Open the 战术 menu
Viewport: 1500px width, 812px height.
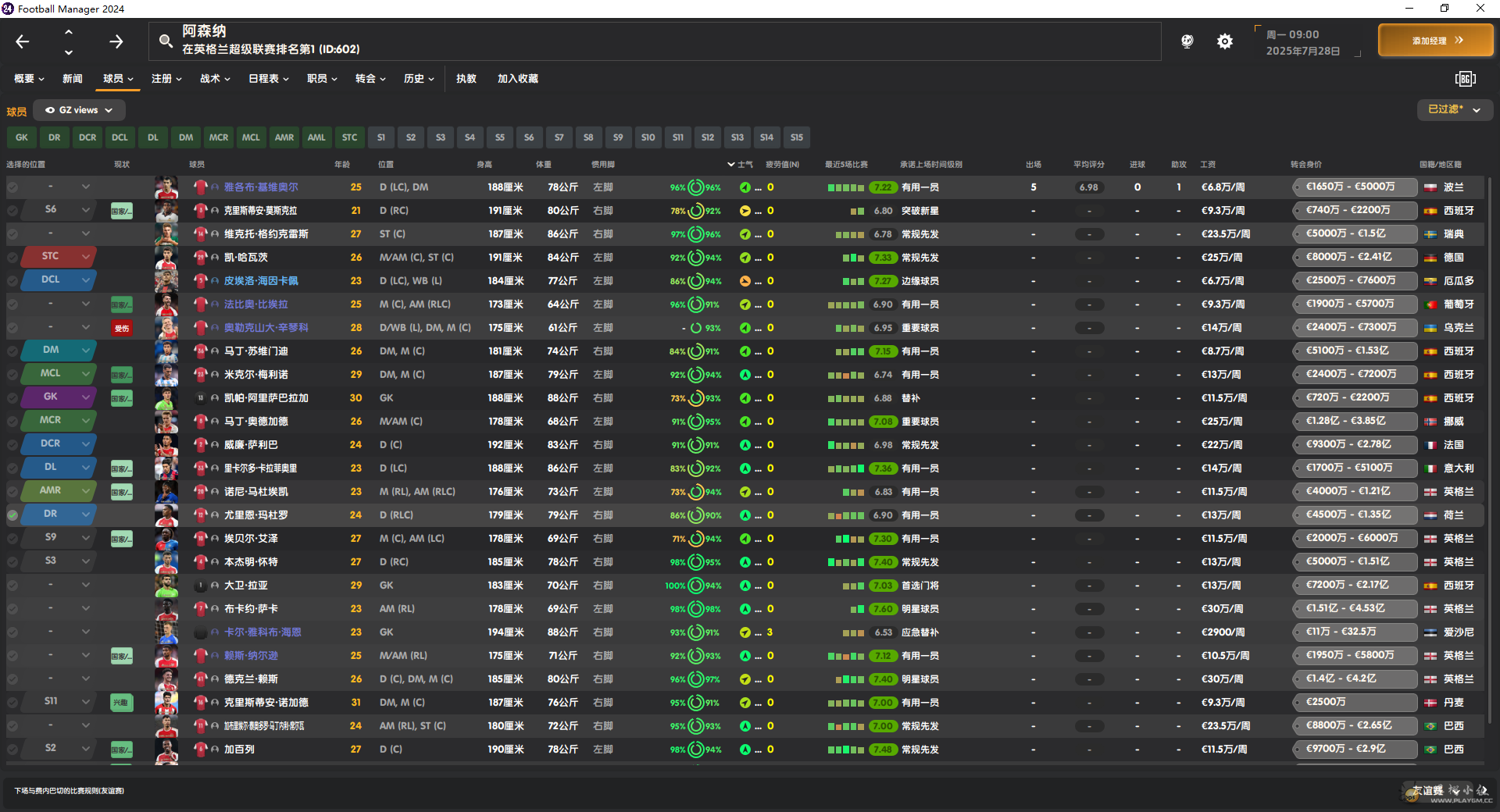(215, 79)
